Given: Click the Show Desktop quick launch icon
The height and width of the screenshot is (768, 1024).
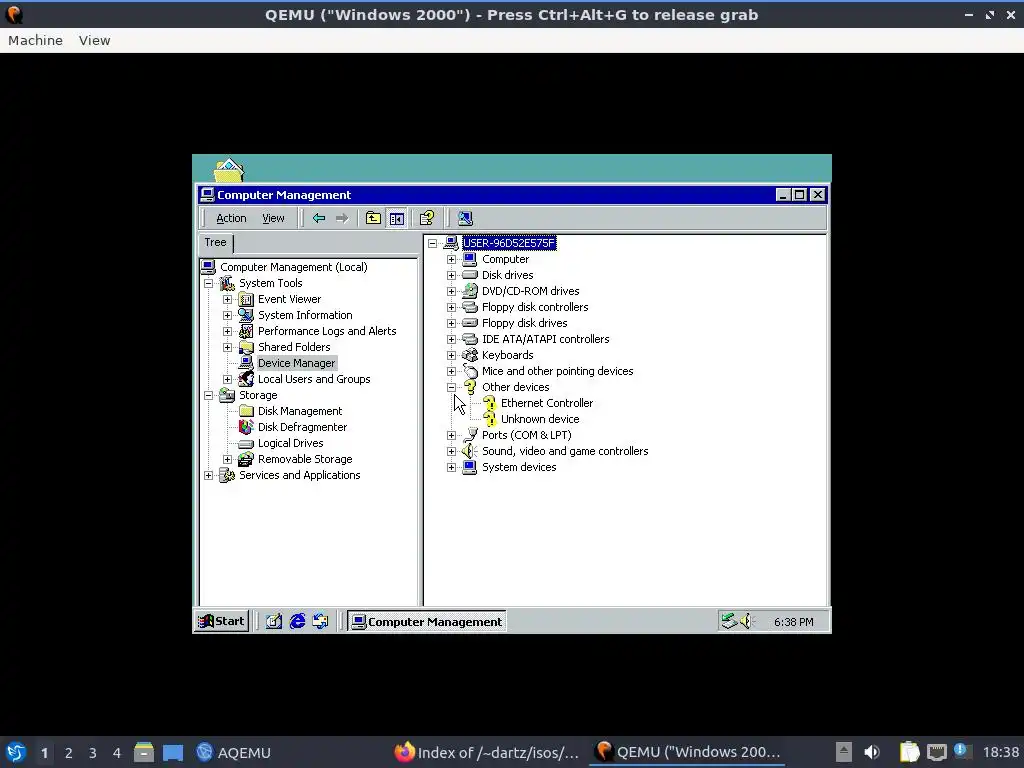Looking at the screenshot, I should (x=274, y=621).
